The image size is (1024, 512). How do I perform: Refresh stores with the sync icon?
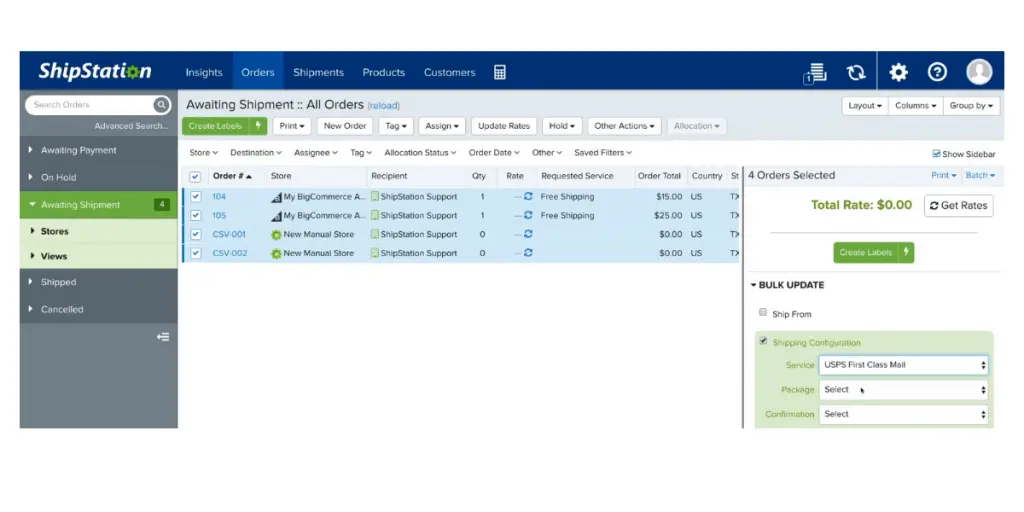point(856,72)
